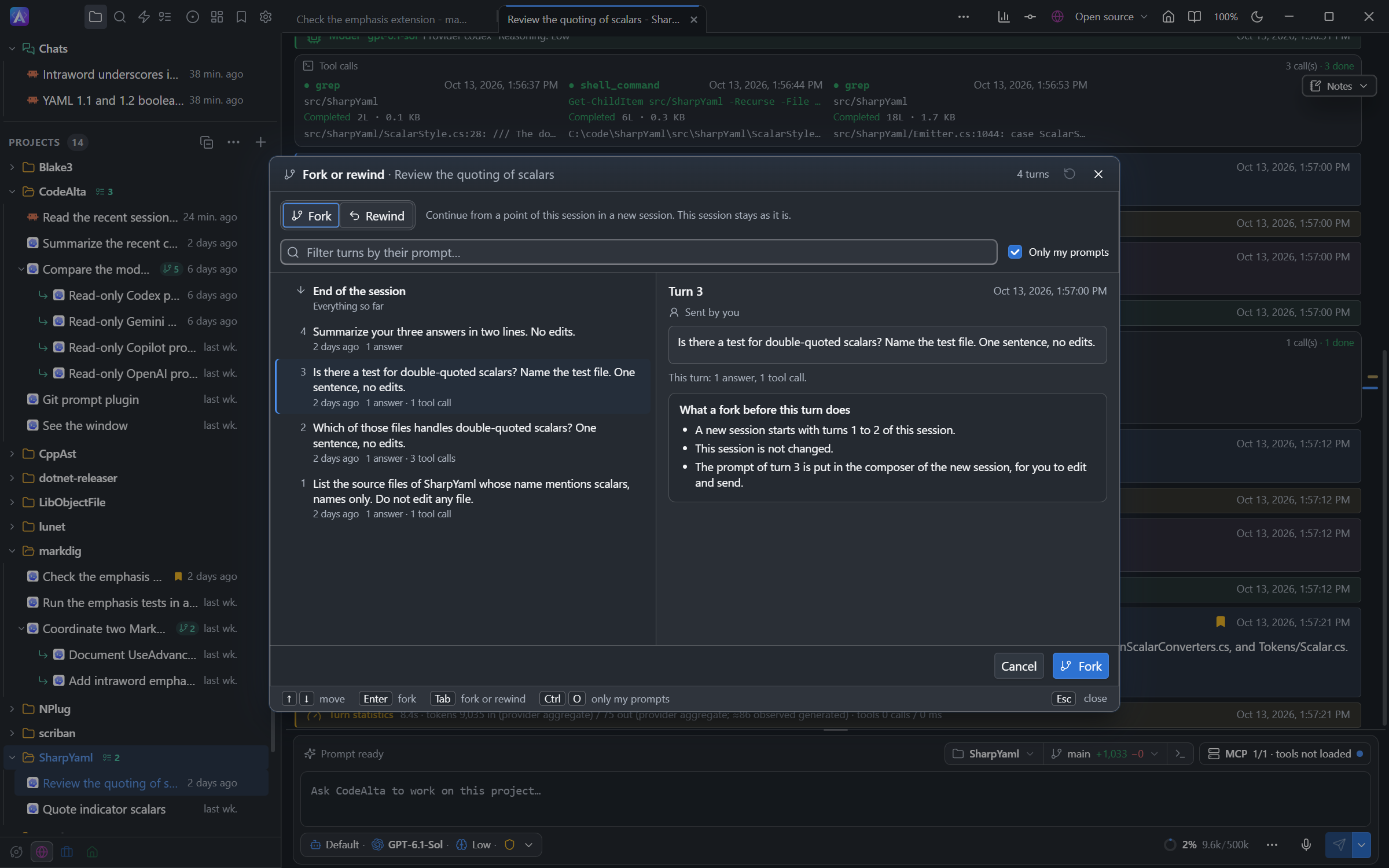
Task: Open the folder explorer icon in top toolbar
Action: 95,17
